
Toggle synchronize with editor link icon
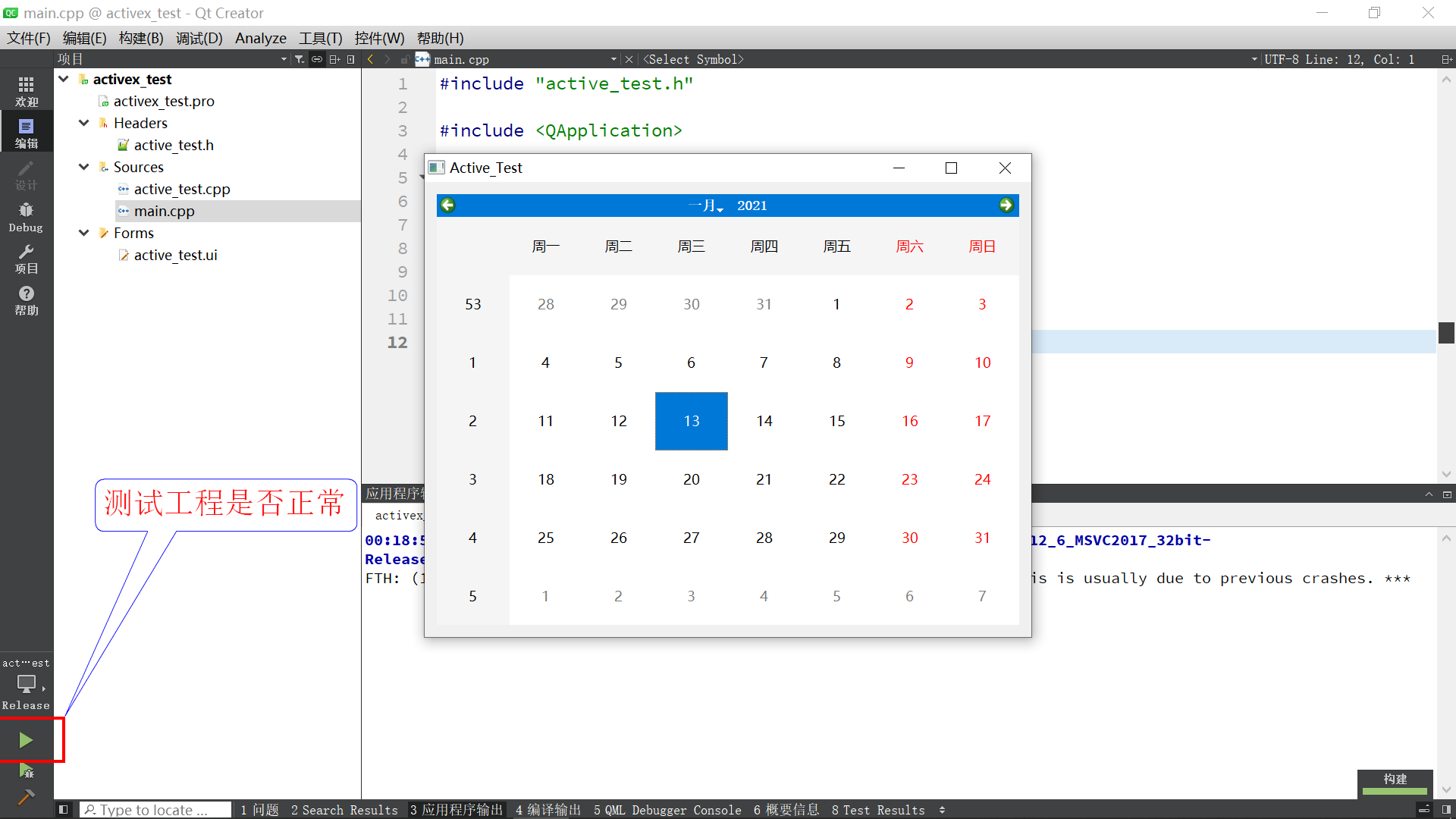click(317, 59)
